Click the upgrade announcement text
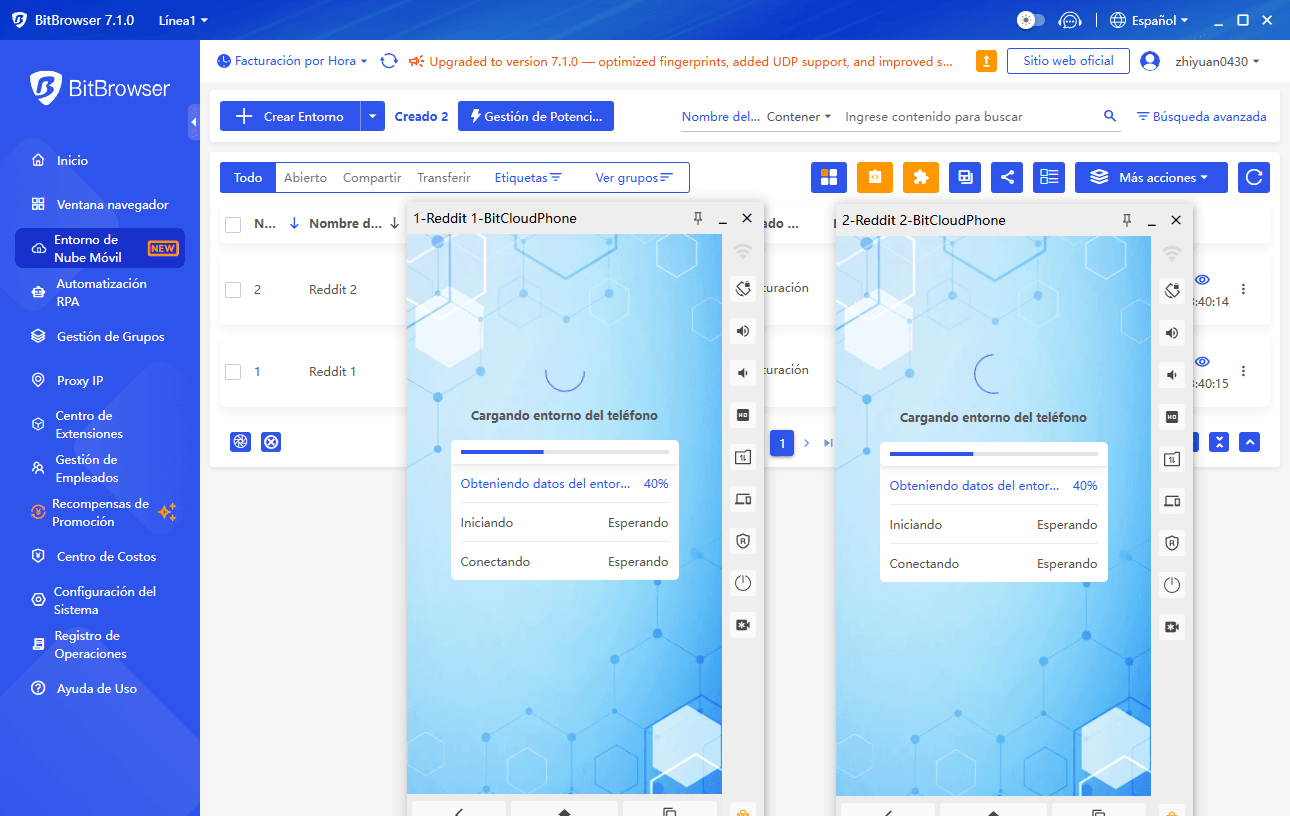Screen dimensions: 1290x816 coord(690,61)
